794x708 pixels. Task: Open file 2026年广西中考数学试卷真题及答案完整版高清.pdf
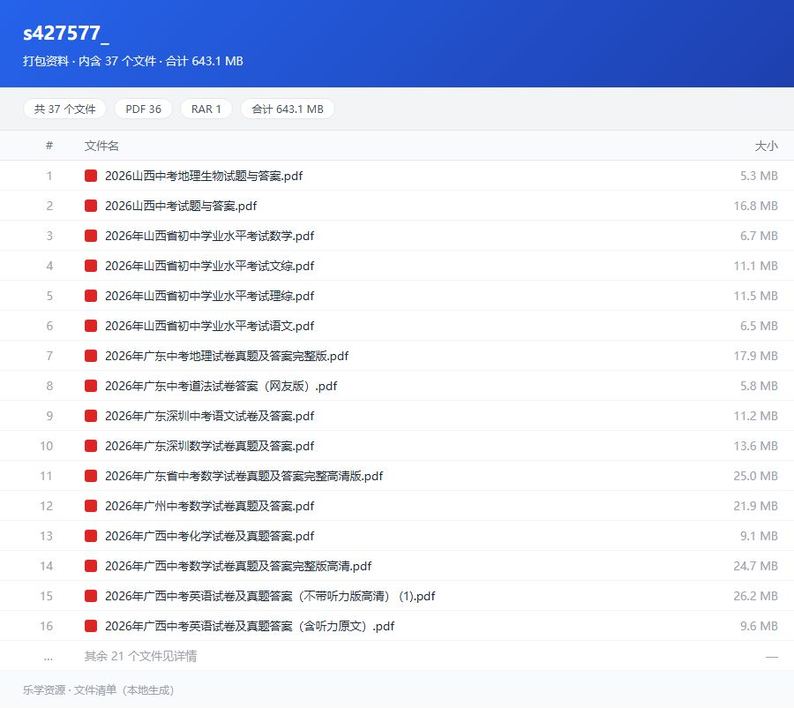238,566
